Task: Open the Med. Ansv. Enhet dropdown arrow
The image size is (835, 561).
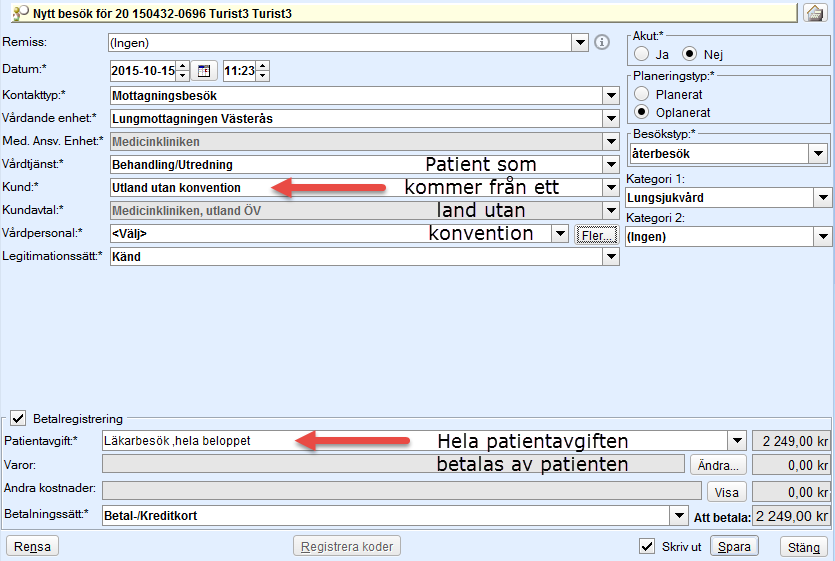Action: point(611,142)
